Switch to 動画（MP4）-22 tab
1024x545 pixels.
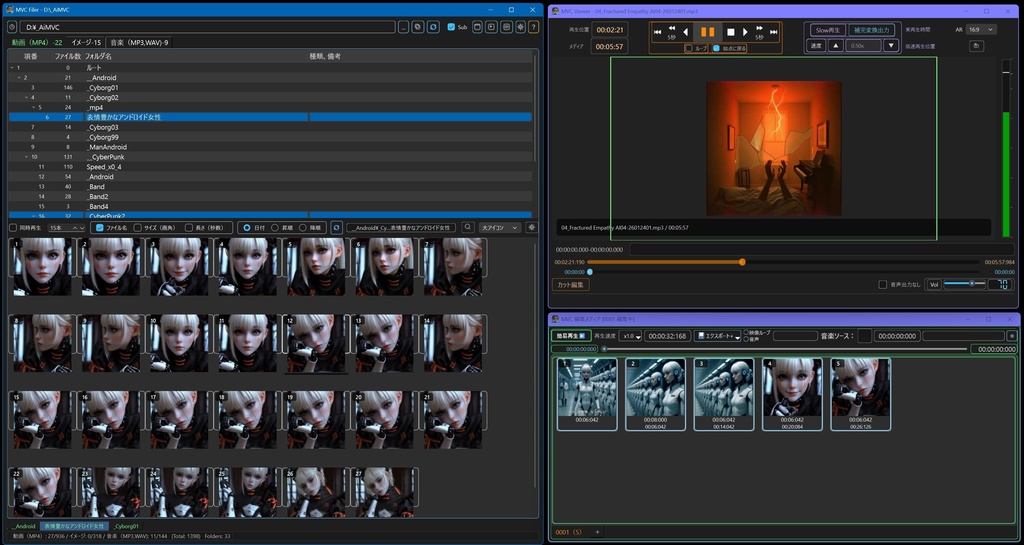(x=37, y=42)
